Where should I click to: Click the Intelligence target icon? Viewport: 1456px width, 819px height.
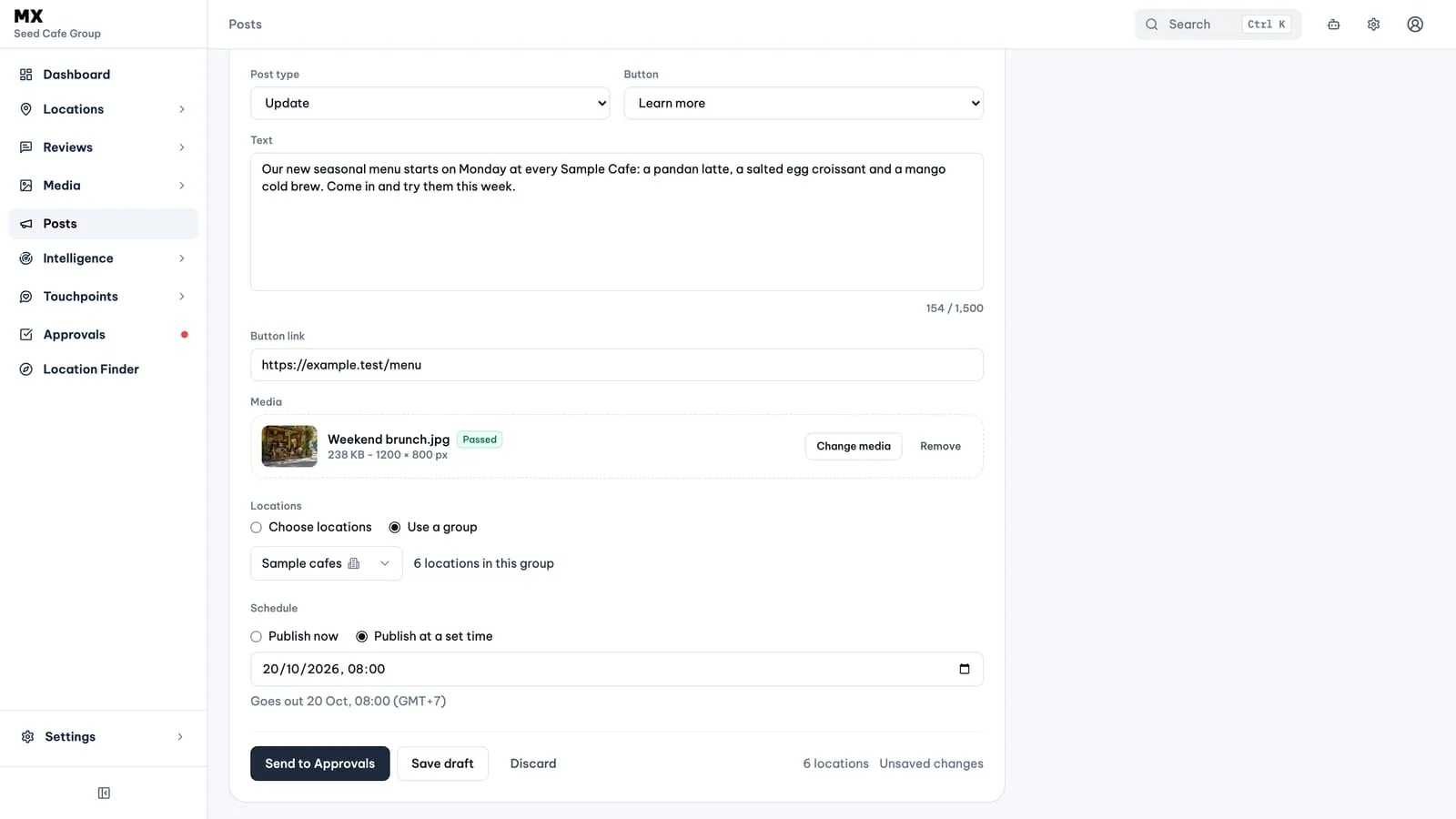(26, 258)
